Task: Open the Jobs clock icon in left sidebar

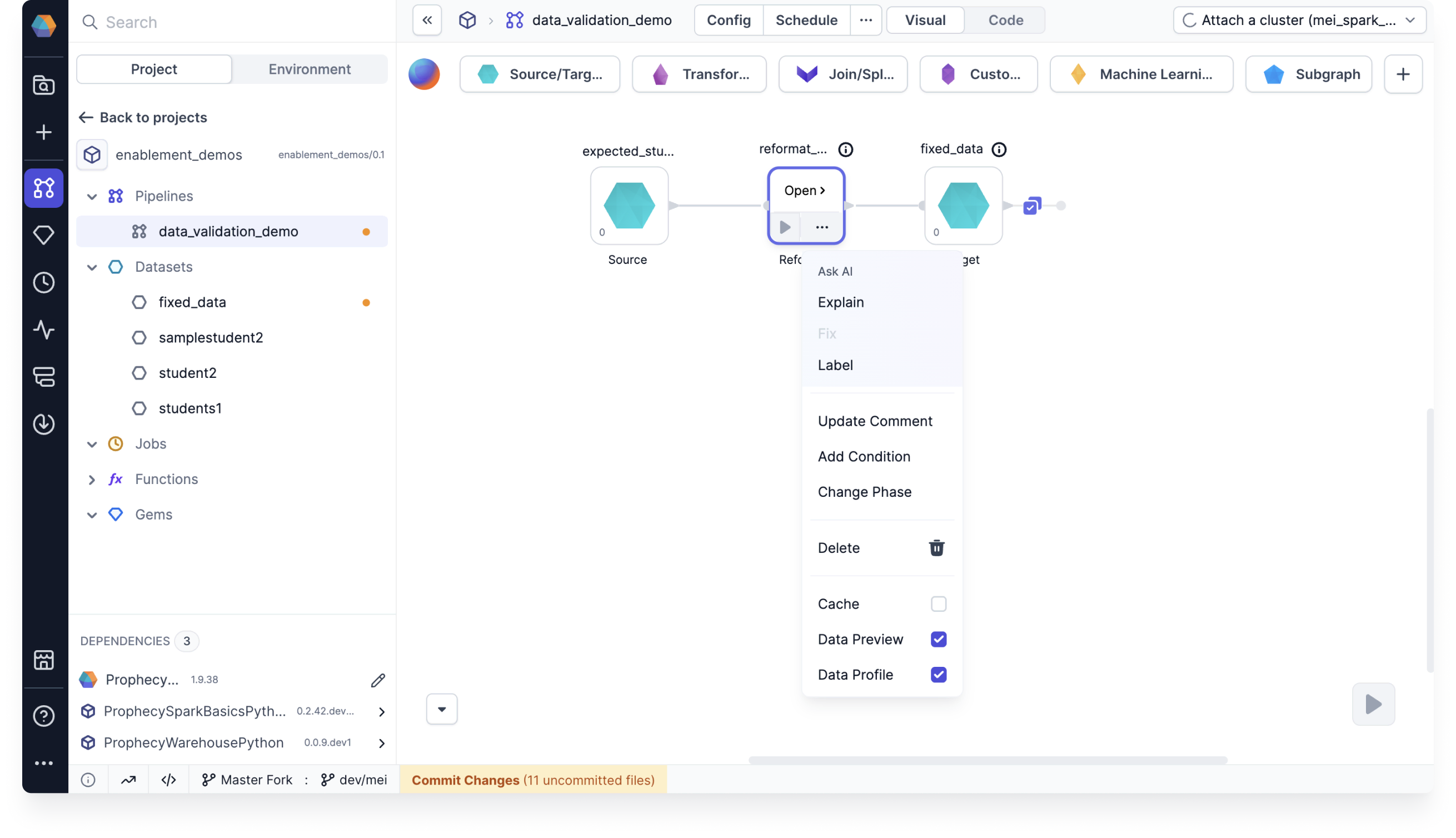Action: tap(44, 283)
